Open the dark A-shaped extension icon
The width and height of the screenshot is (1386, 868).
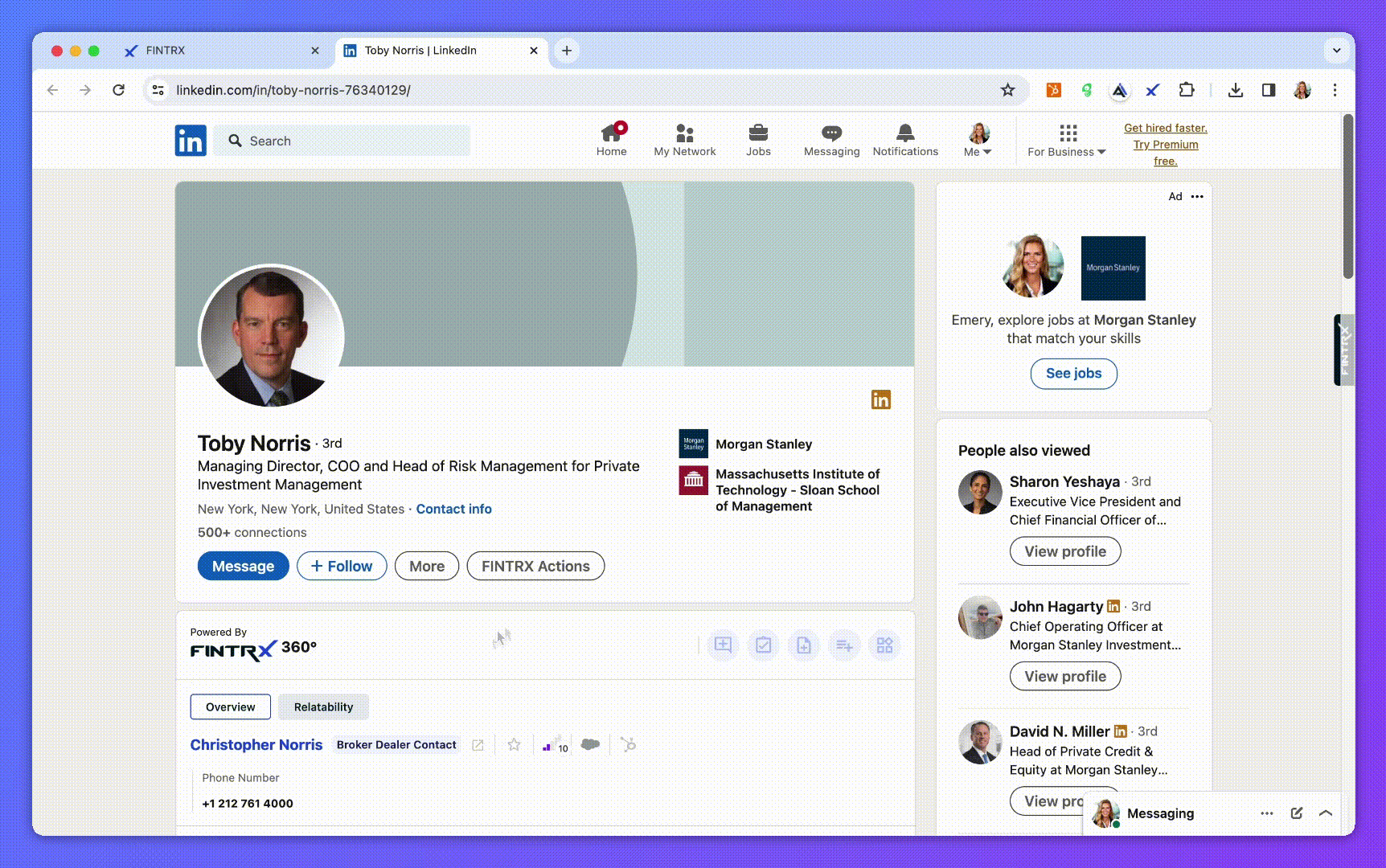click(1119, 90)
